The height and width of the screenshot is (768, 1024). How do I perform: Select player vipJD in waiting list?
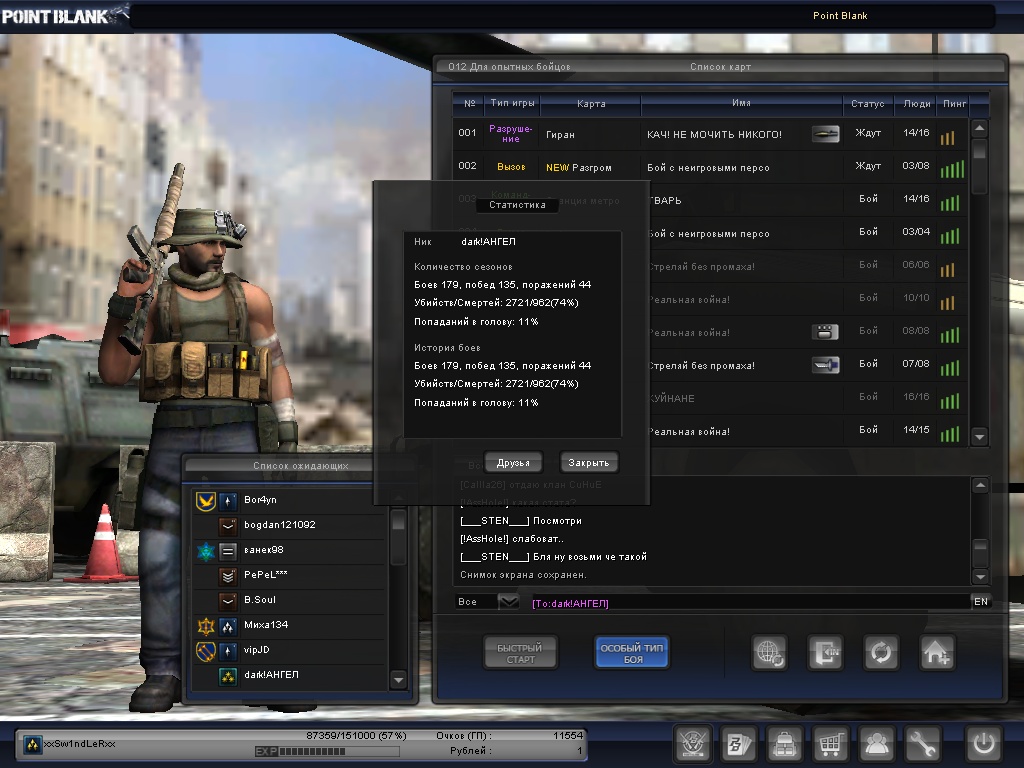(x=289, y=650)
